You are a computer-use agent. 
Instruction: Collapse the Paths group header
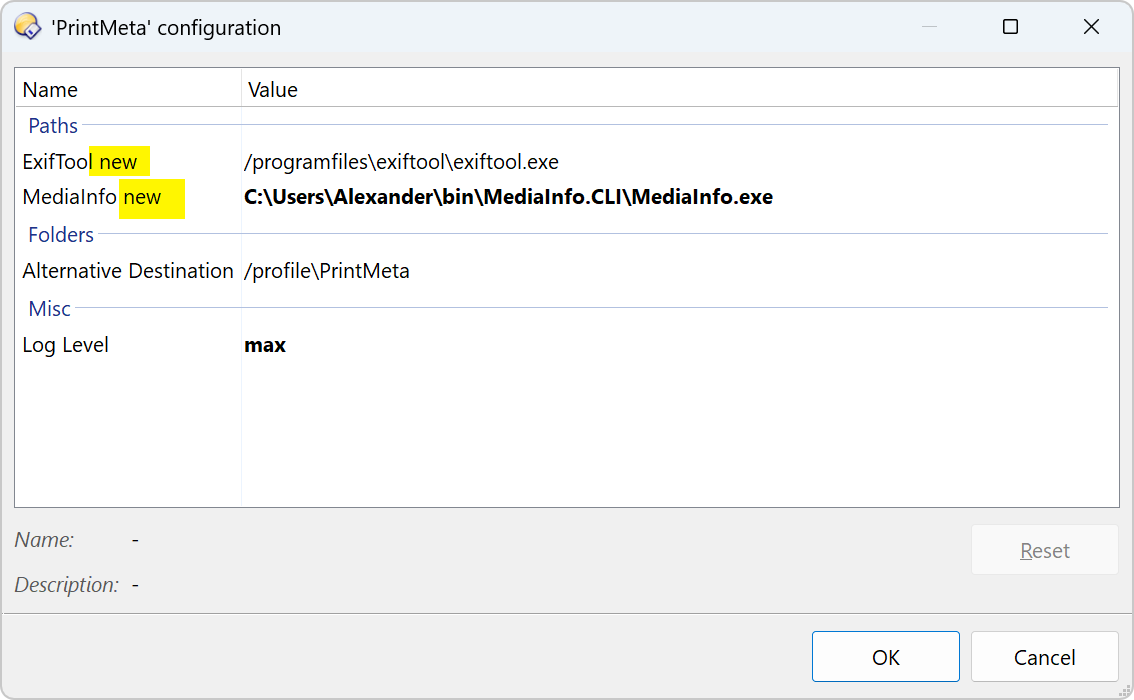pyautogui.click(x=53, y=126)
